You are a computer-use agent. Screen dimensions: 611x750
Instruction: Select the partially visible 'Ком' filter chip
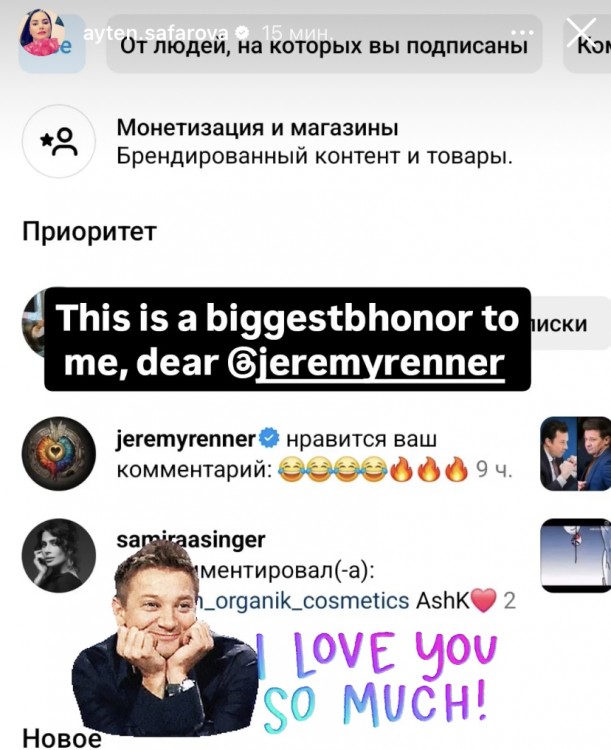(588, 44)
